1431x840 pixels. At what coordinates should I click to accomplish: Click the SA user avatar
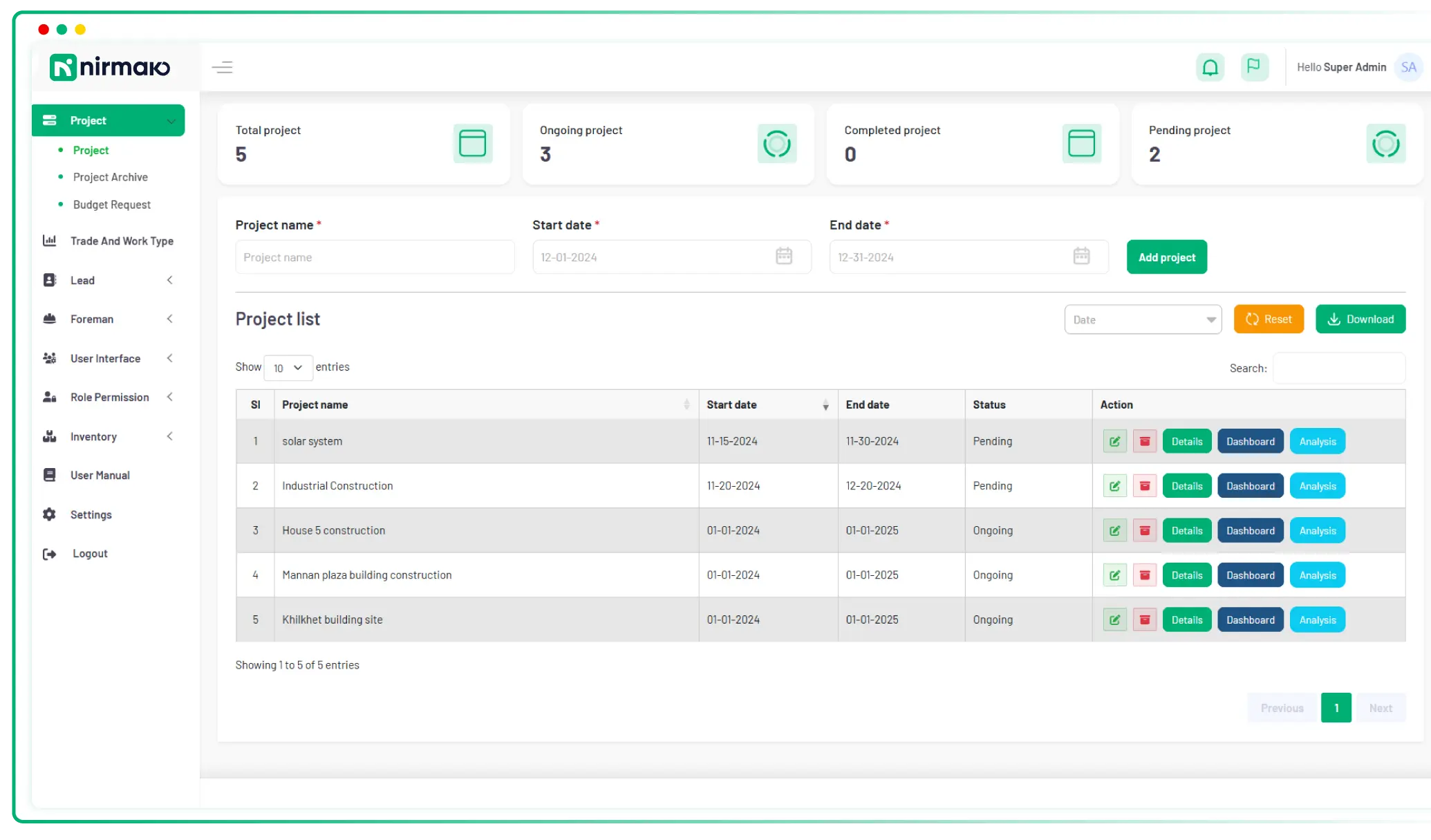point(1408,68)
